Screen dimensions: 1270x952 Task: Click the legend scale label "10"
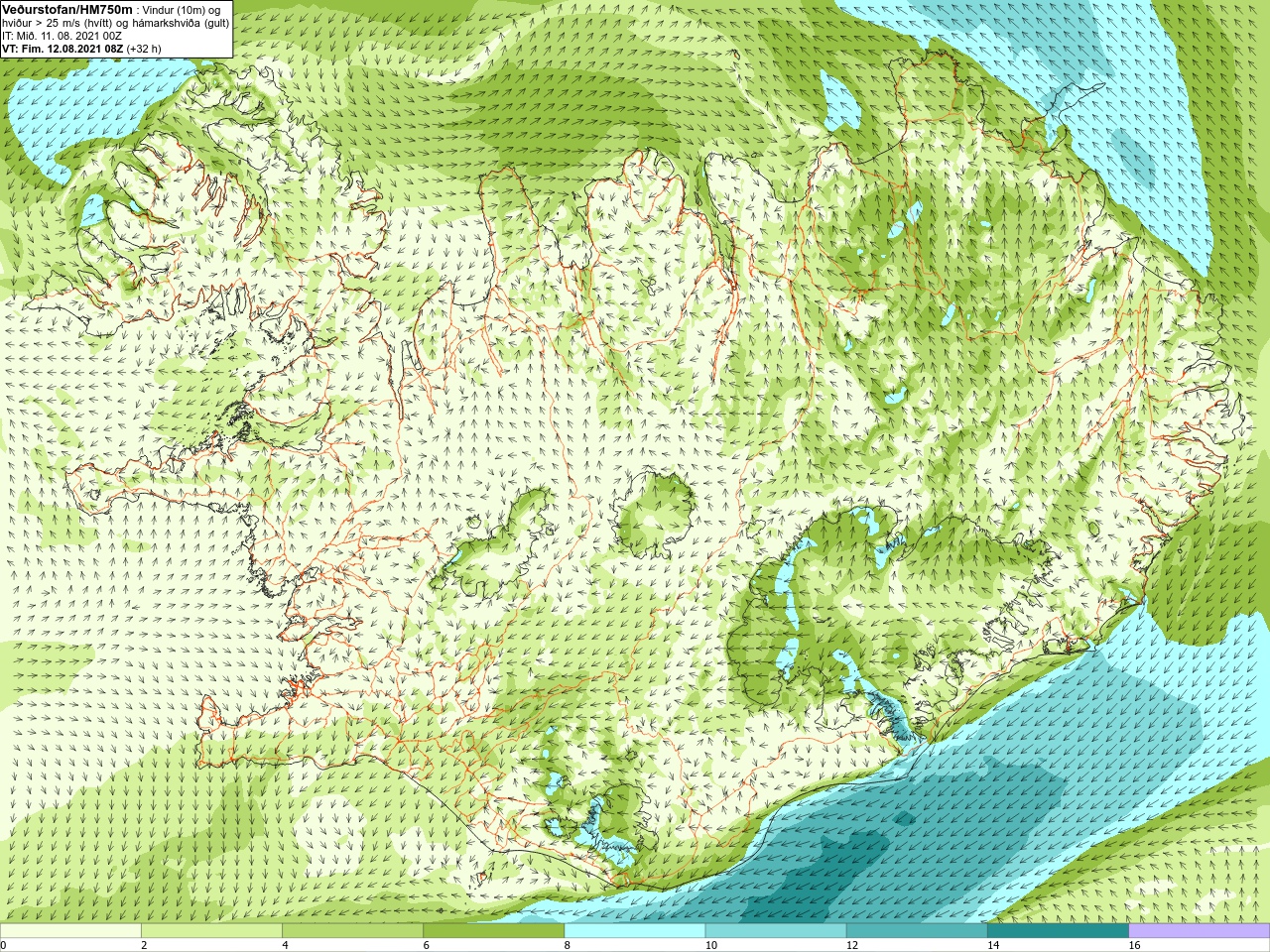tap(710, 945)
